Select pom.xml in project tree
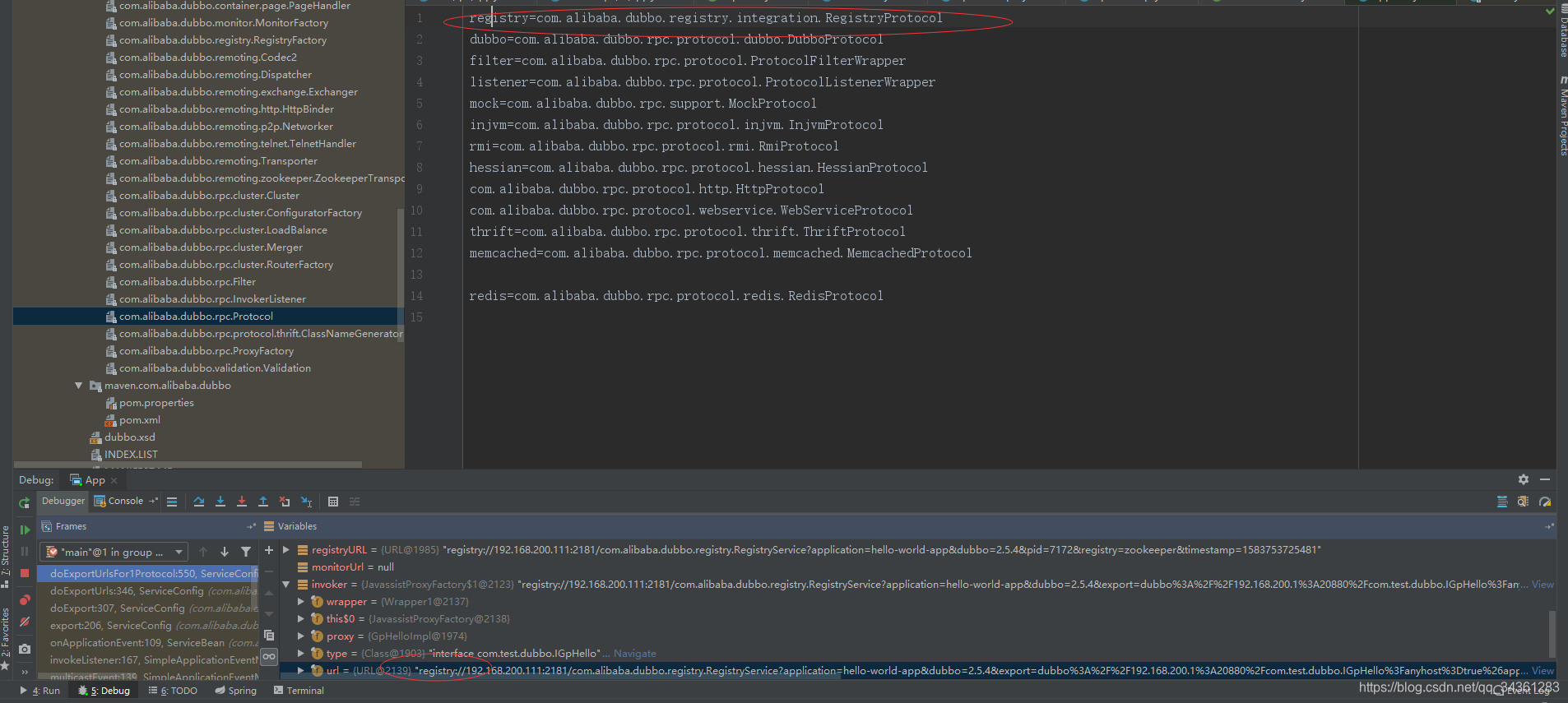This screenshot has width=1568, height=703. (140, 420)
